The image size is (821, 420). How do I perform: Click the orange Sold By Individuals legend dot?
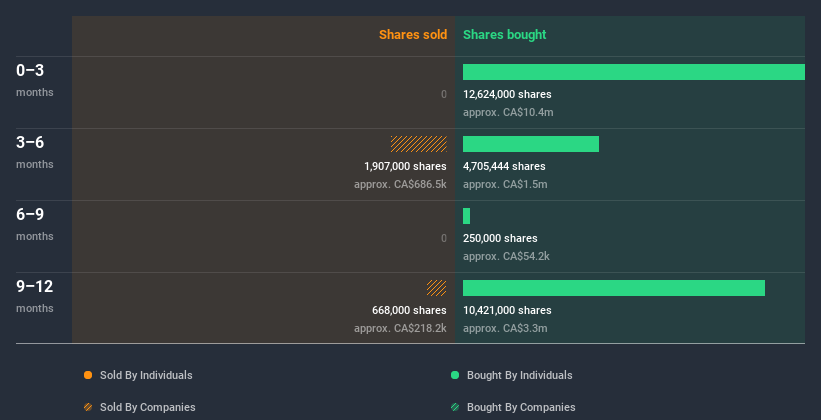point(88,375)
